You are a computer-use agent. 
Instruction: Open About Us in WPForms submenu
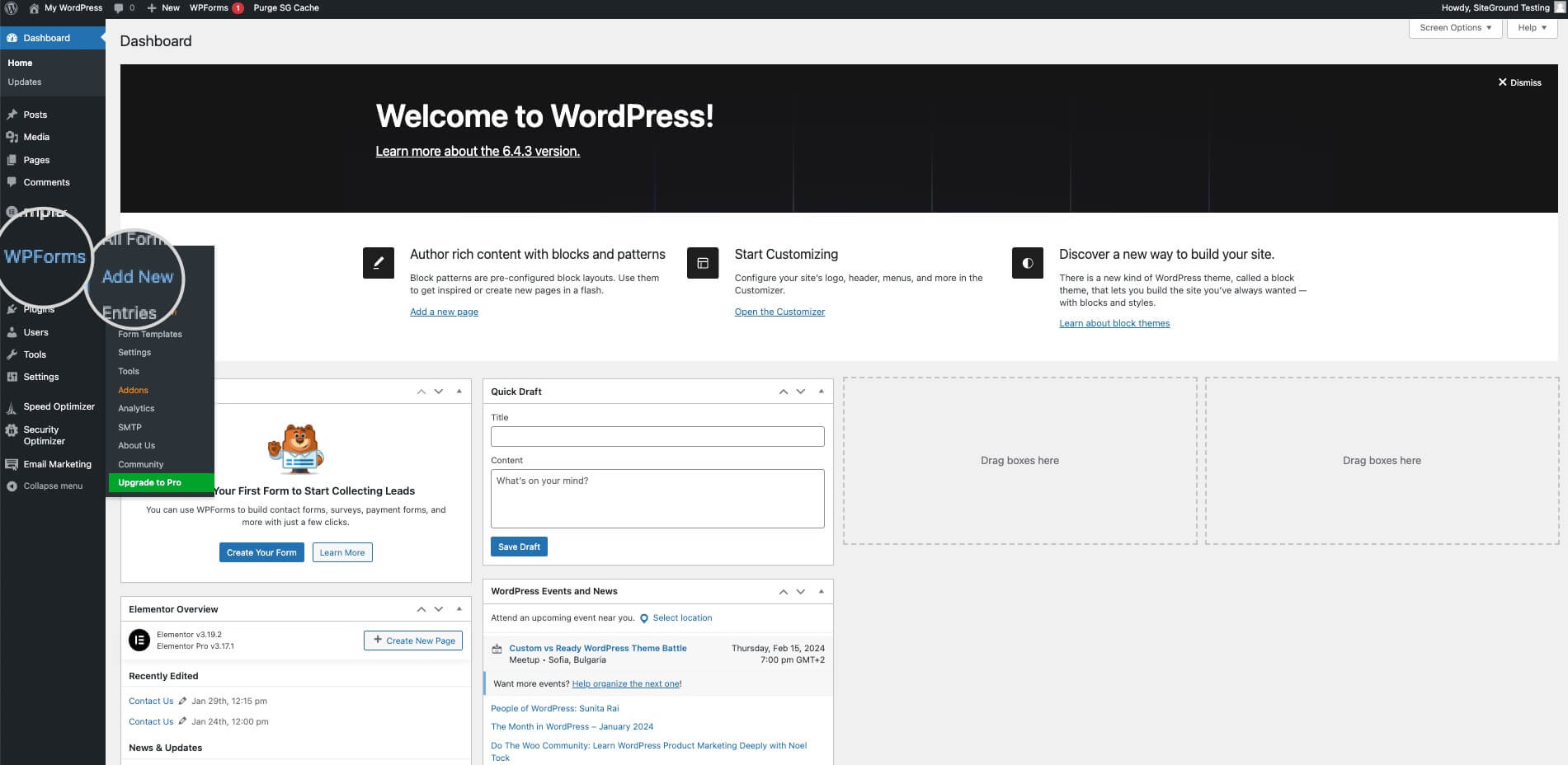pyautogui.click(x=136, y=445)
